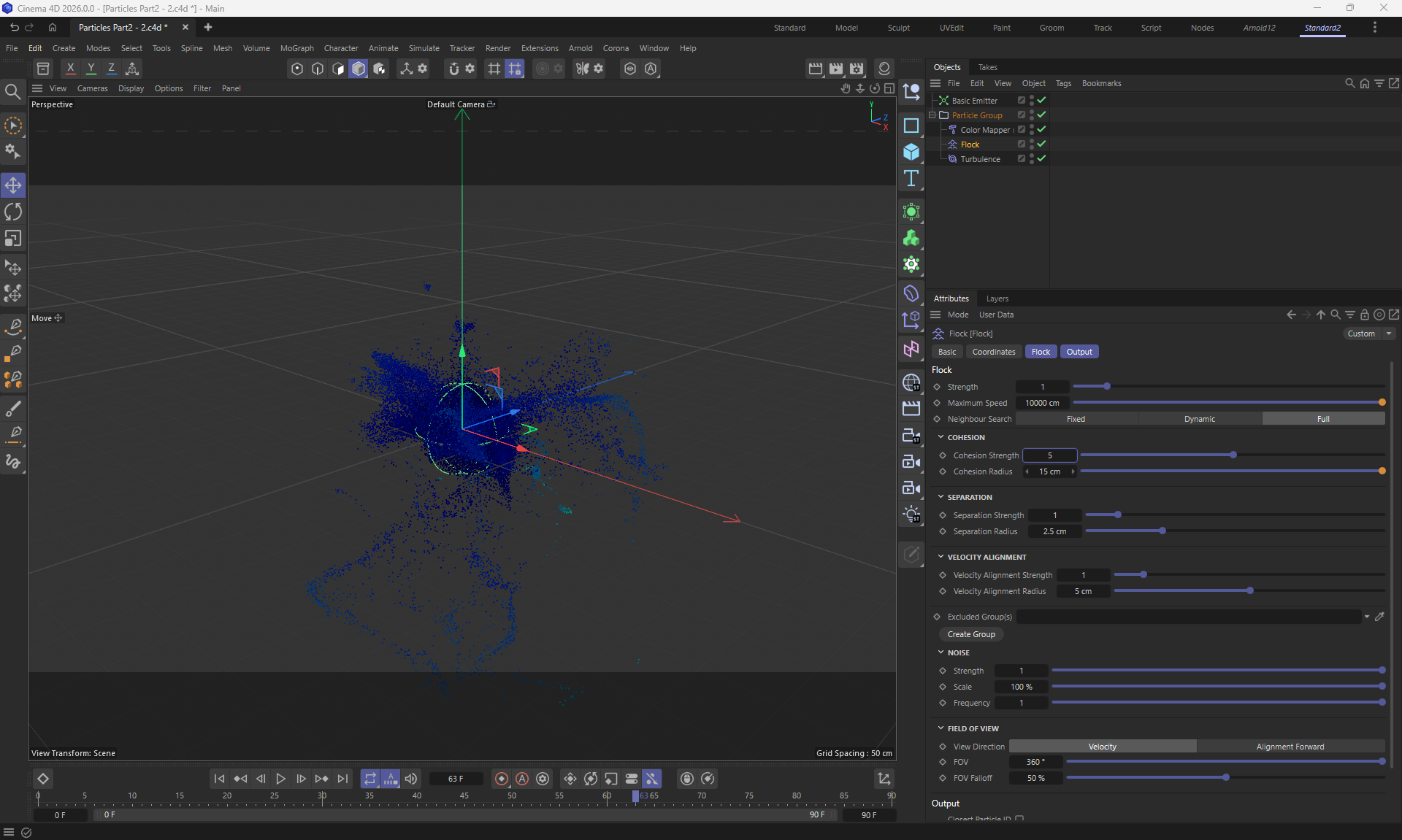
Task: Click the Cube primitive icon
Action: [911, 152]
